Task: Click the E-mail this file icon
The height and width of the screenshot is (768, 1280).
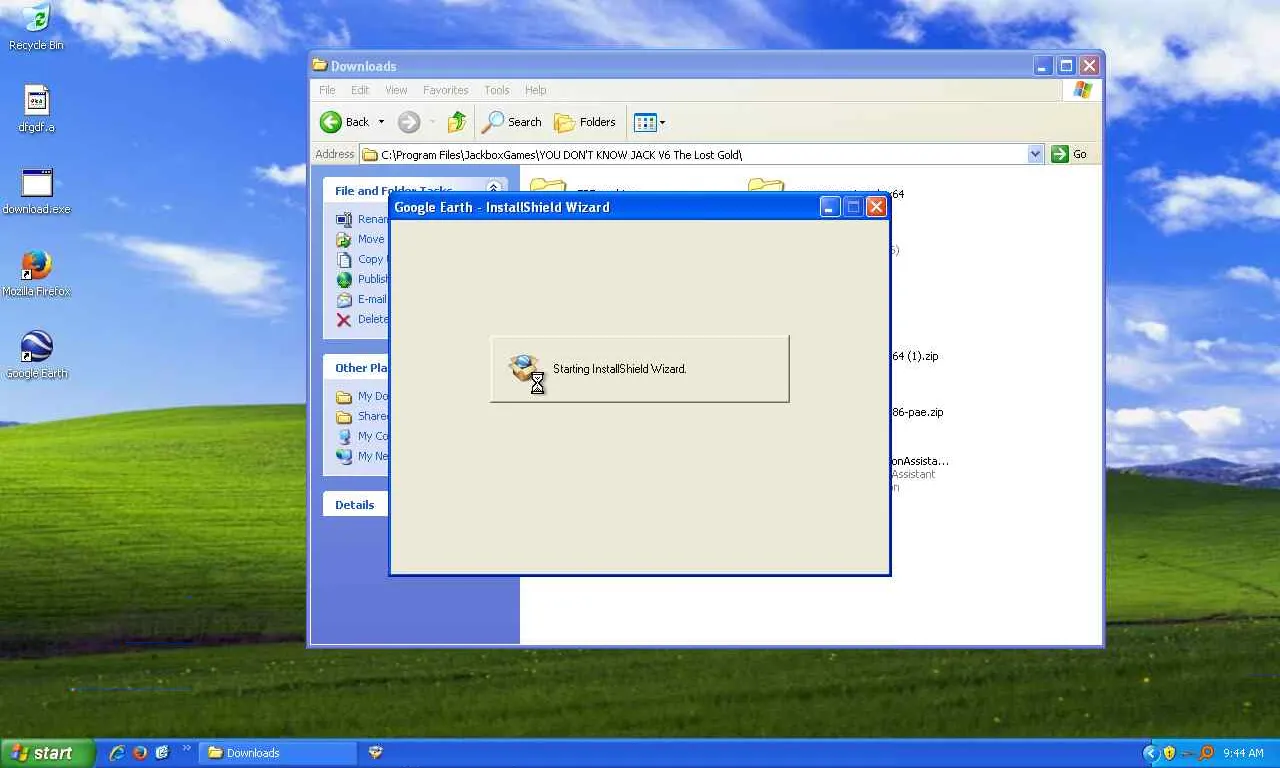Action: (x=344, y=299)
